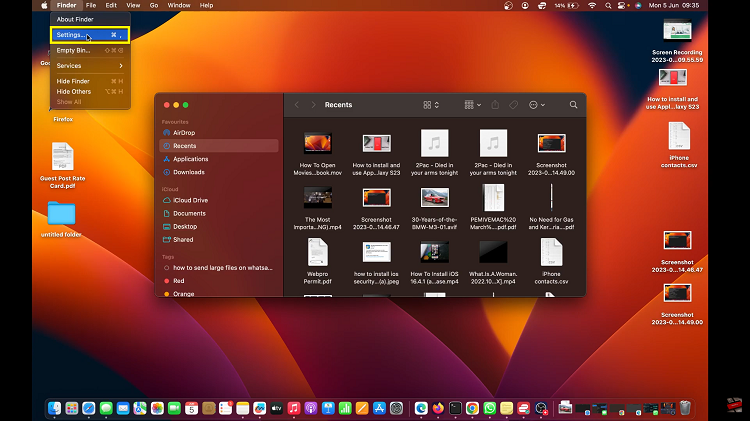
Task: Select 'The Most Importa...NG).mp4' file
Action: point(318,208)
